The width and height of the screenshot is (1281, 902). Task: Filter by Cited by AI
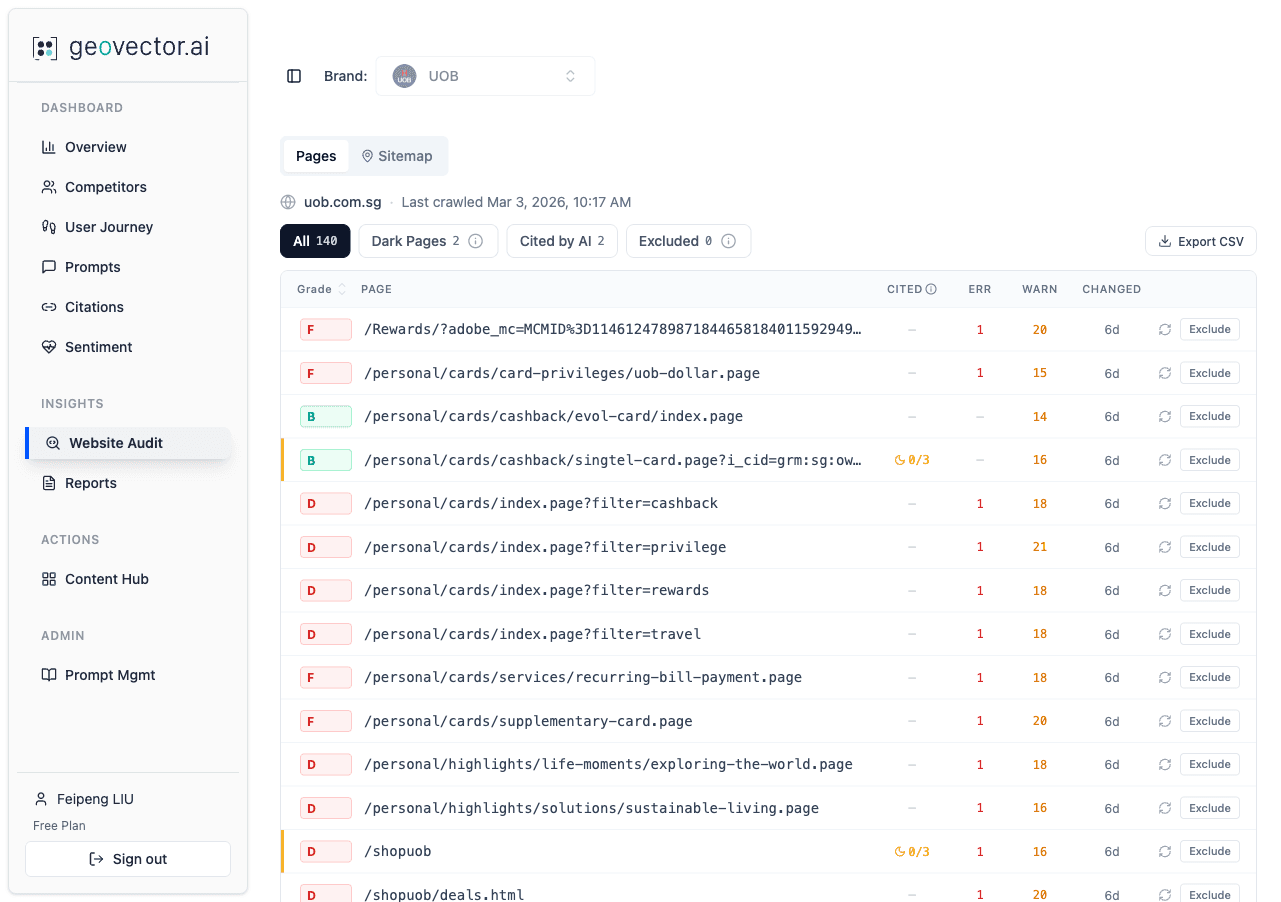[562, 241]
